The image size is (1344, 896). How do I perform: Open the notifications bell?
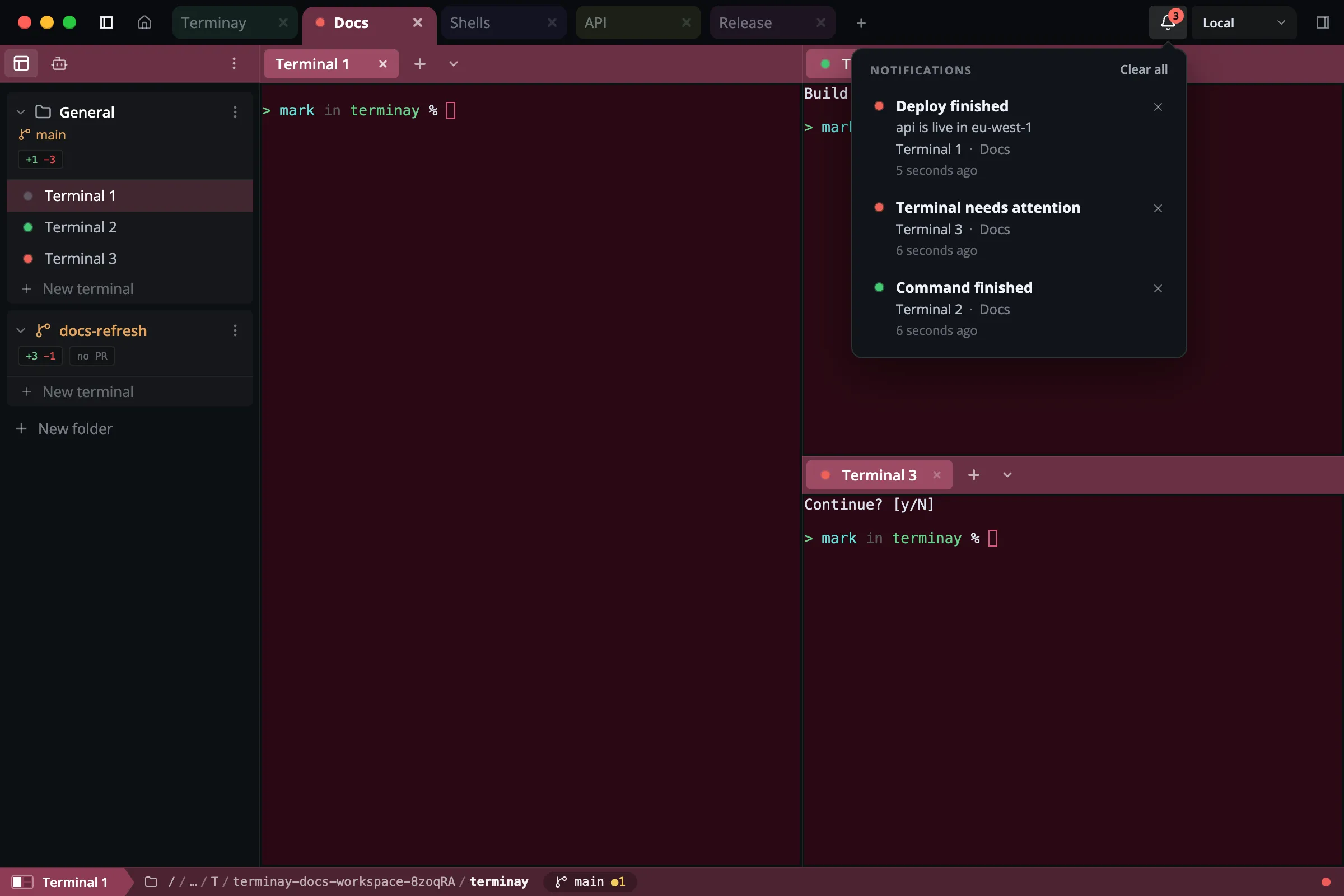(x=1168, y=22)
